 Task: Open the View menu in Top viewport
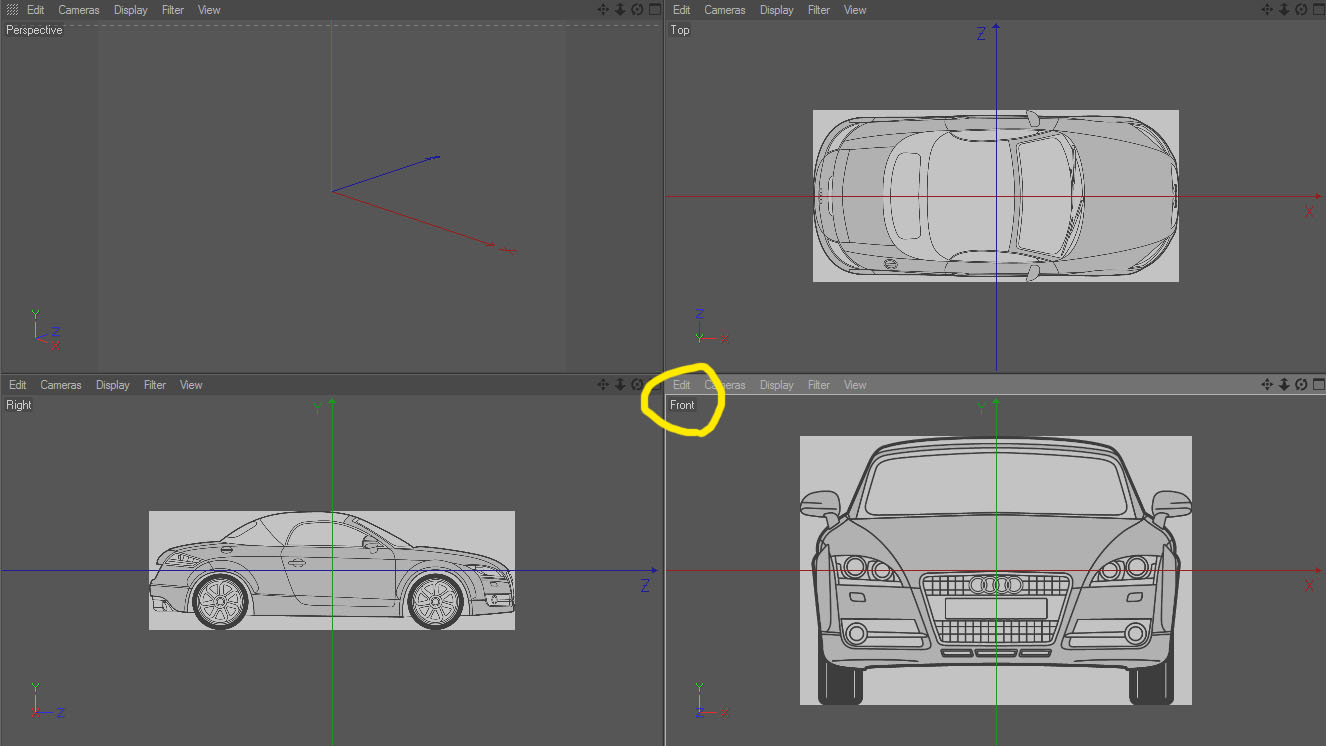855,10
